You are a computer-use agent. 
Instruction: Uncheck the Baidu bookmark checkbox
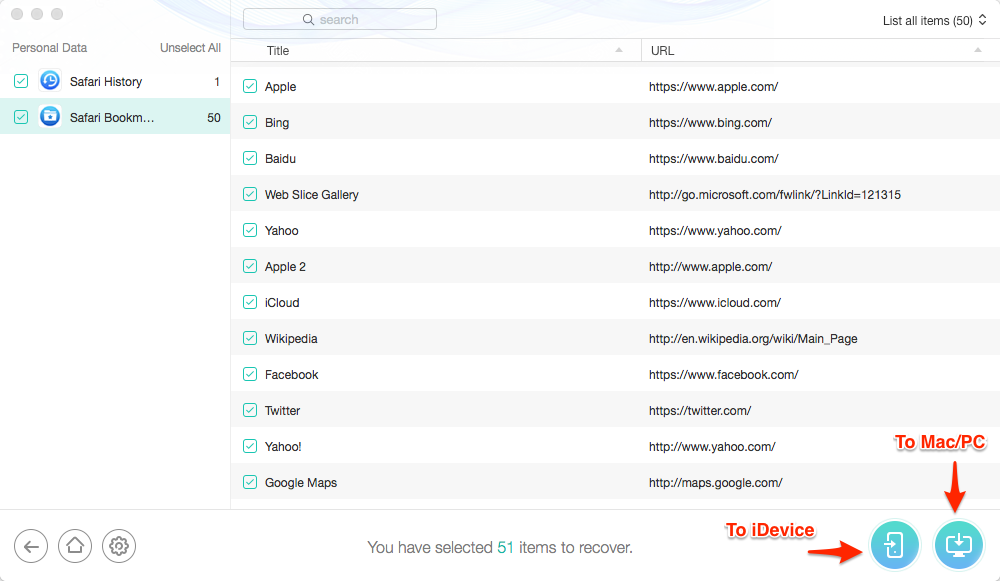click(x=250, y=158)
